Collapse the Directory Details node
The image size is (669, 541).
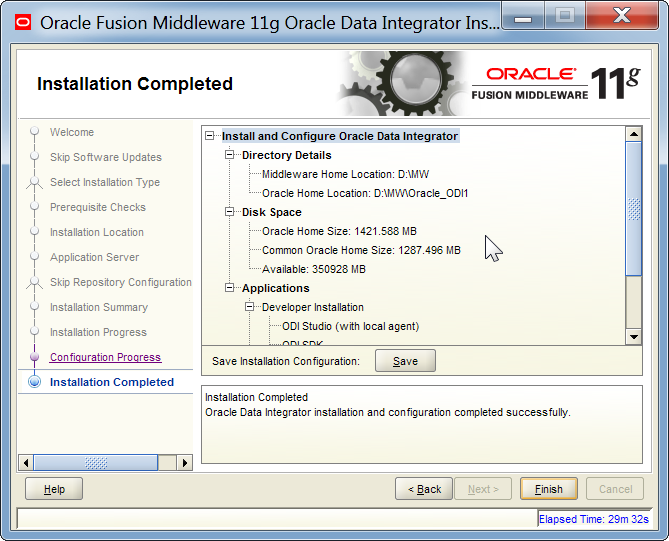coord(230,154)
